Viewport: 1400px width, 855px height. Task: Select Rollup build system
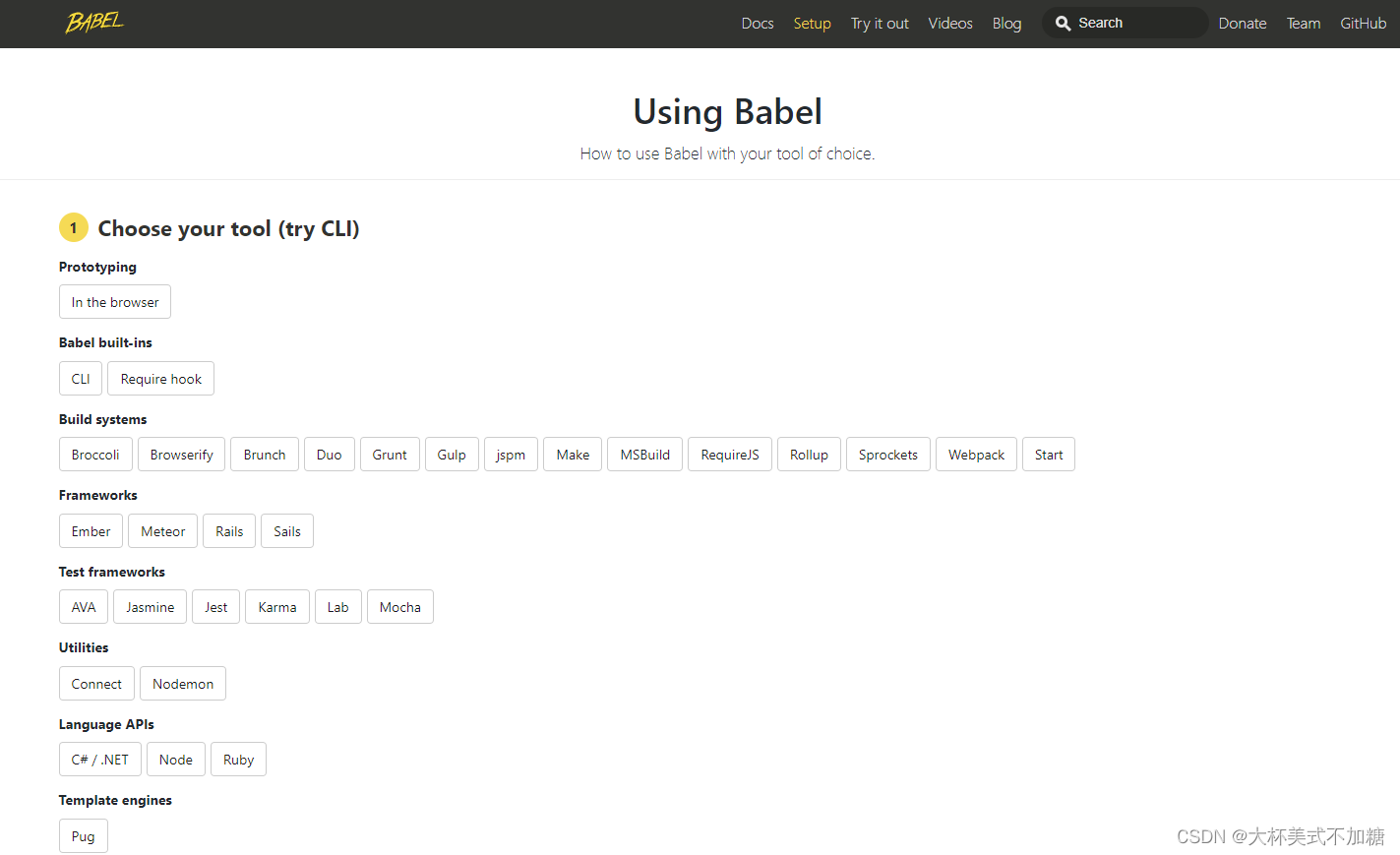point(809,455)
